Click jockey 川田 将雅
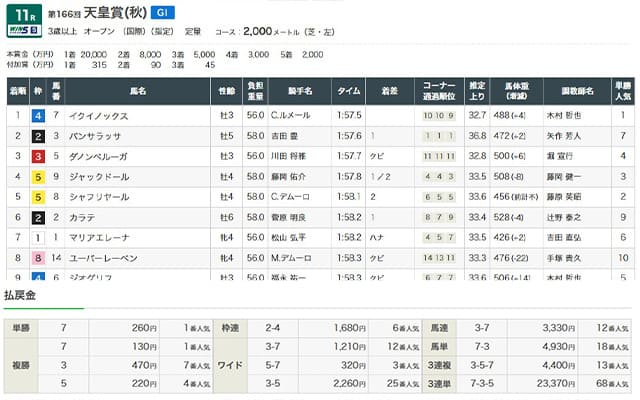Viewport: 640px width, 400px height. 289,156
